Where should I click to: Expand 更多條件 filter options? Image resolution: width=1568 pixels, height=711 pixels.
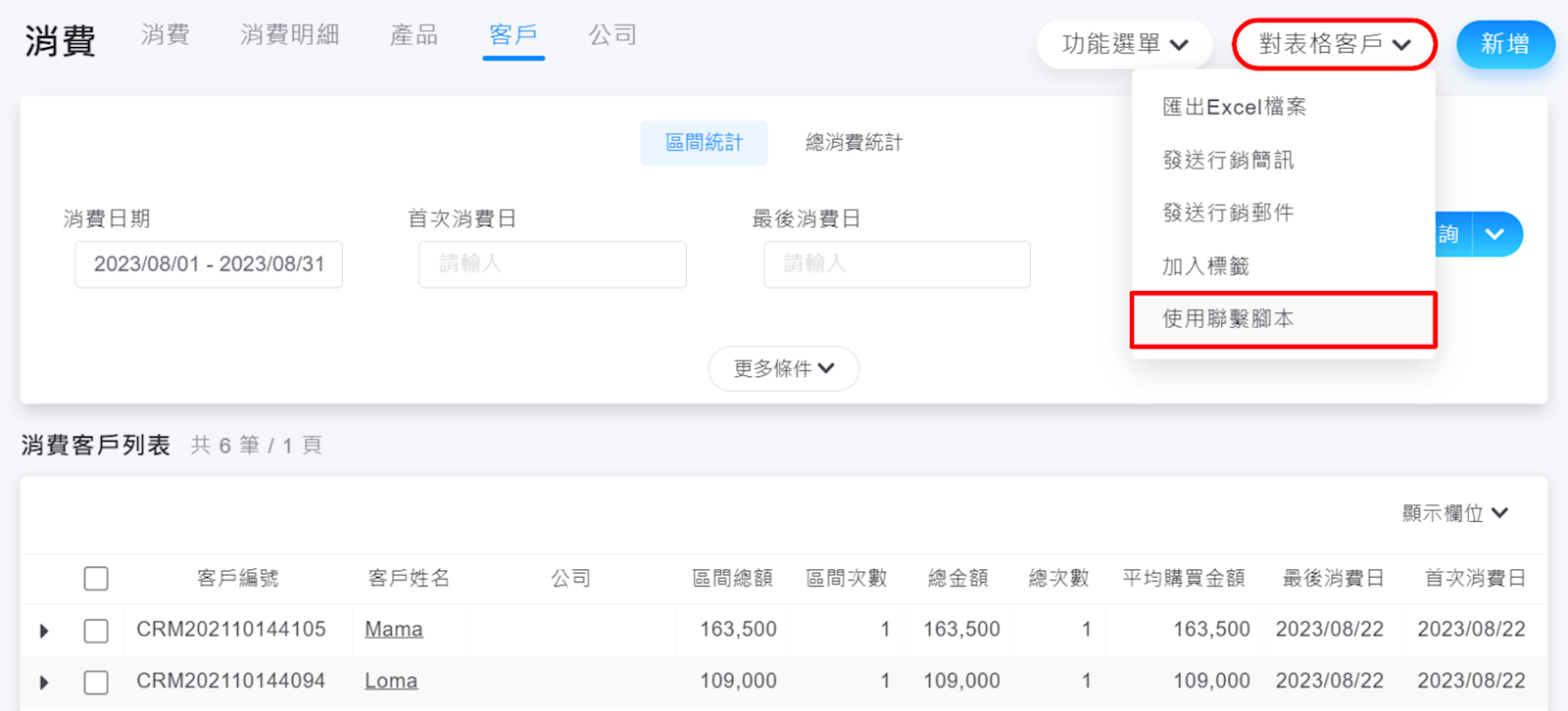coord(783,369)
